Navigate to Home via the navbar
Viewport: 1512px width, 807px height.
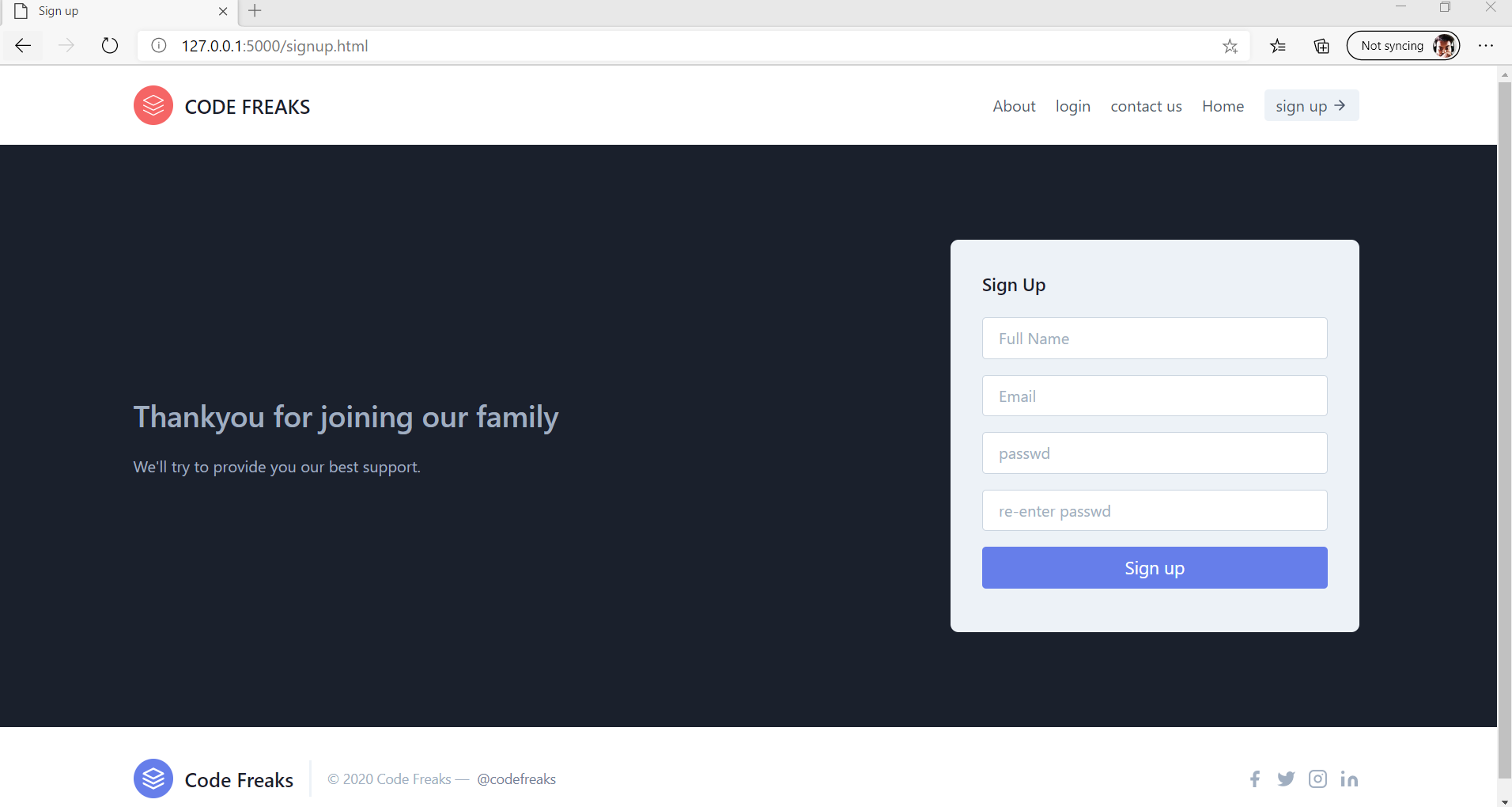(1223, 106)
